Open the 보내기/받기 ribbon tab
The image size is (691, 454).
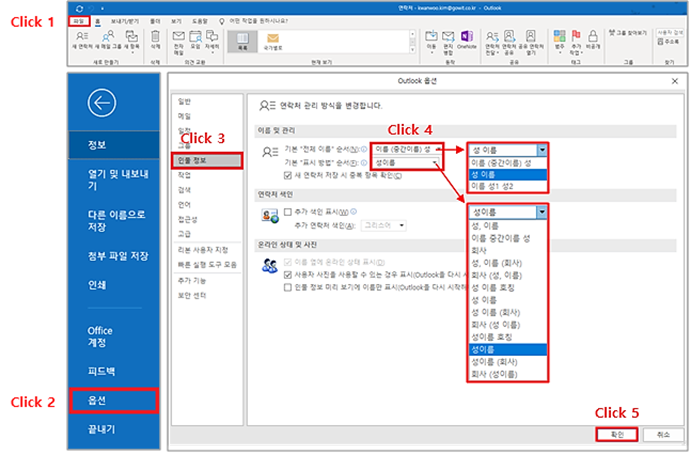pyautogui.click(x=125, y=21)
